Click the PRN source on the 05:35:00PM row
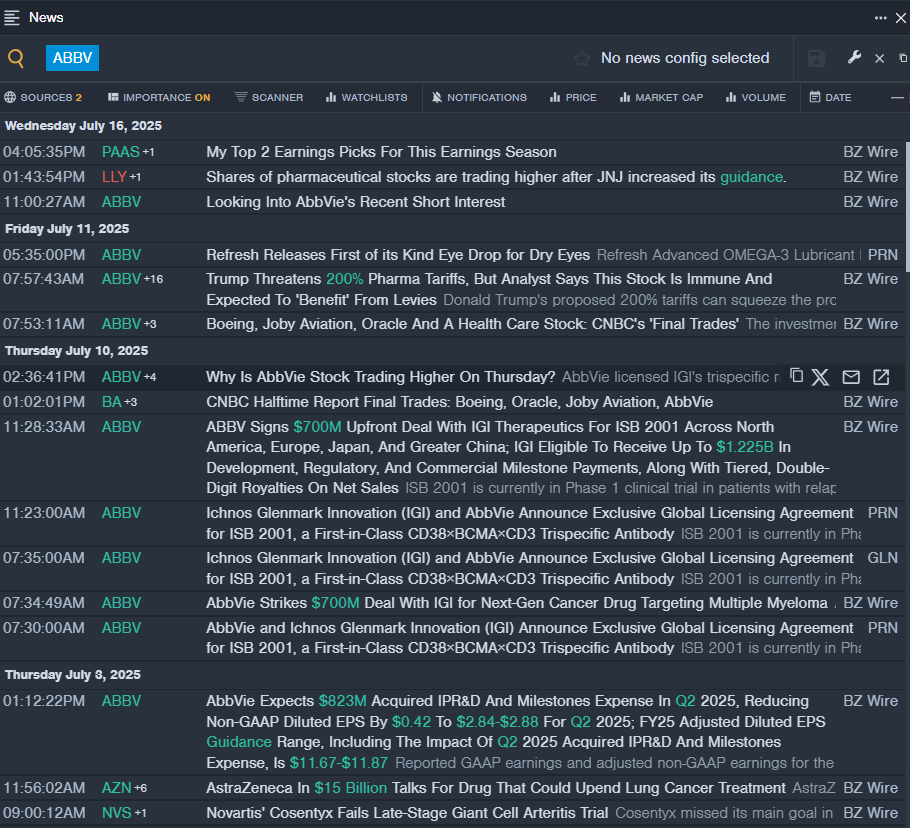This screenshot has height=828, width=910. (x=883, y=255)
